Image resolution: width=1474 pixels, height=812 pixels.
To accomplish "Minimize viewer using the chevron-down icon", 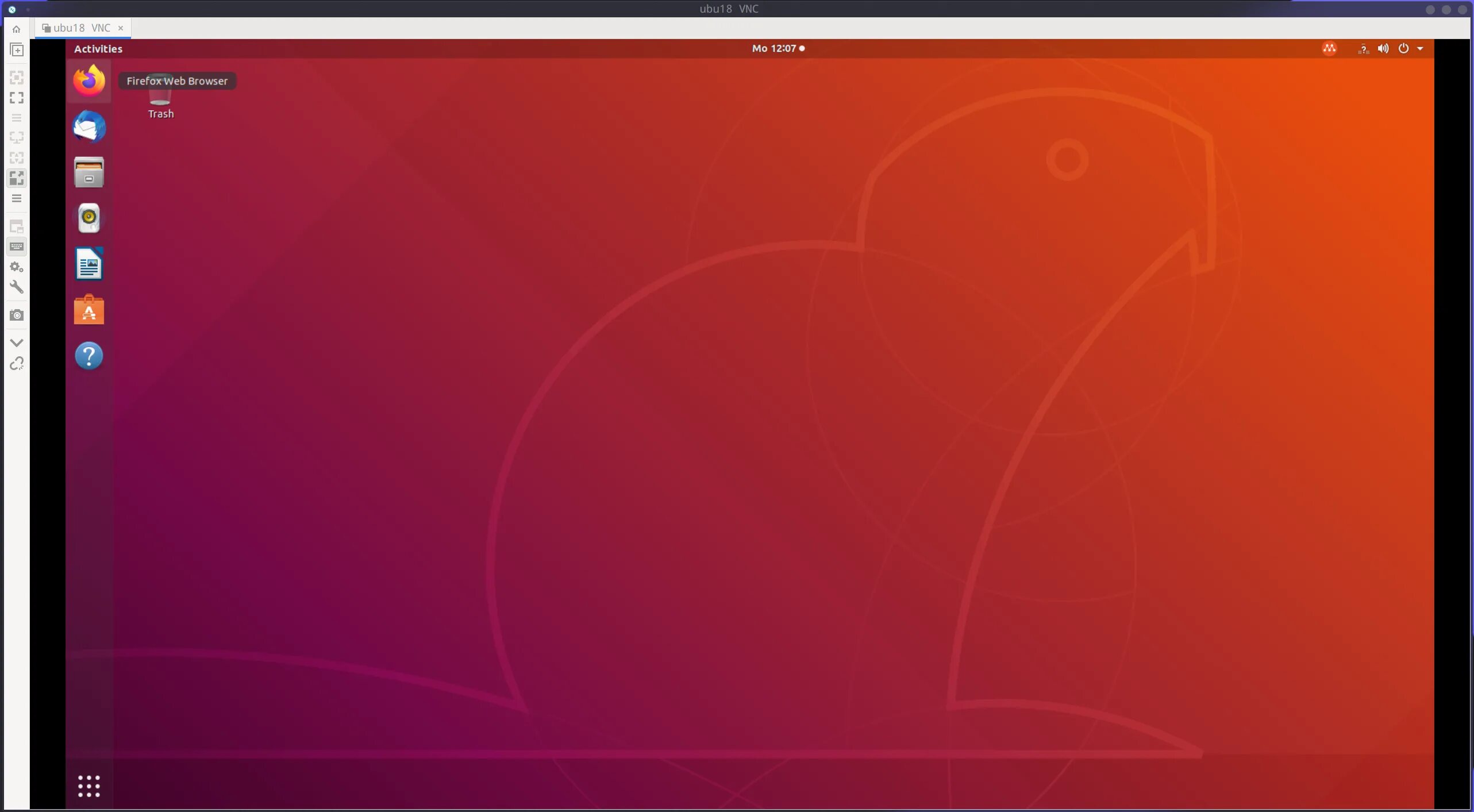I will [x=17, y=343].
